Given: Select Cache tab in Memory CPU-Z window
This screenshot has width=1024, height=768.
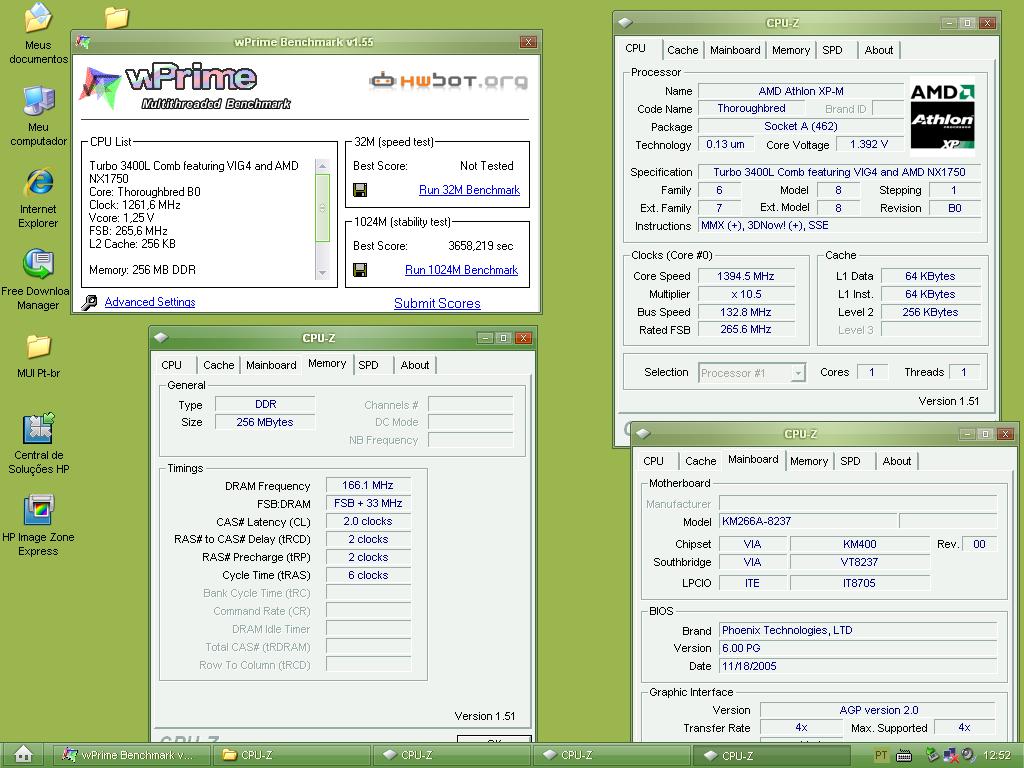Looking at the screenshot, I should (218, 365).
